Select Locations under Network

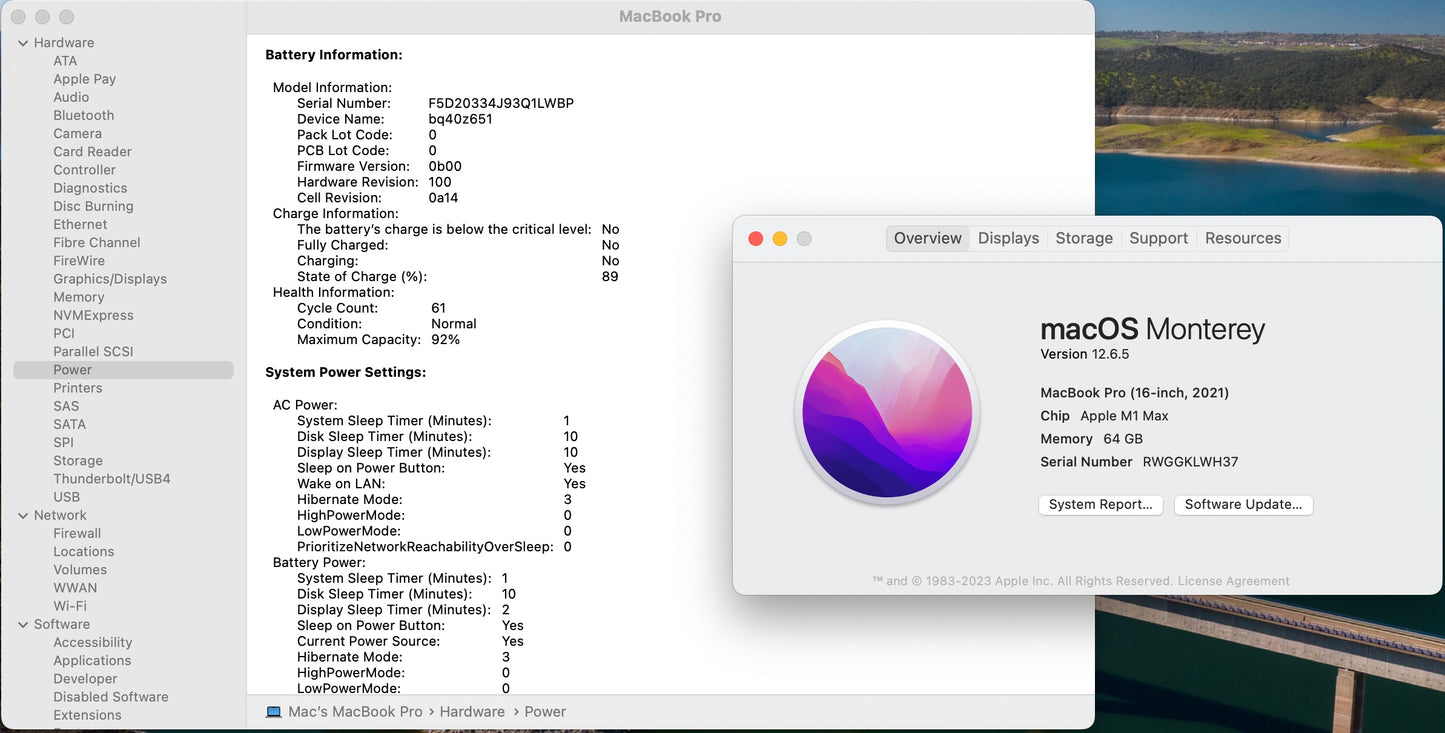pyautogui.click(x=84, y=552)
